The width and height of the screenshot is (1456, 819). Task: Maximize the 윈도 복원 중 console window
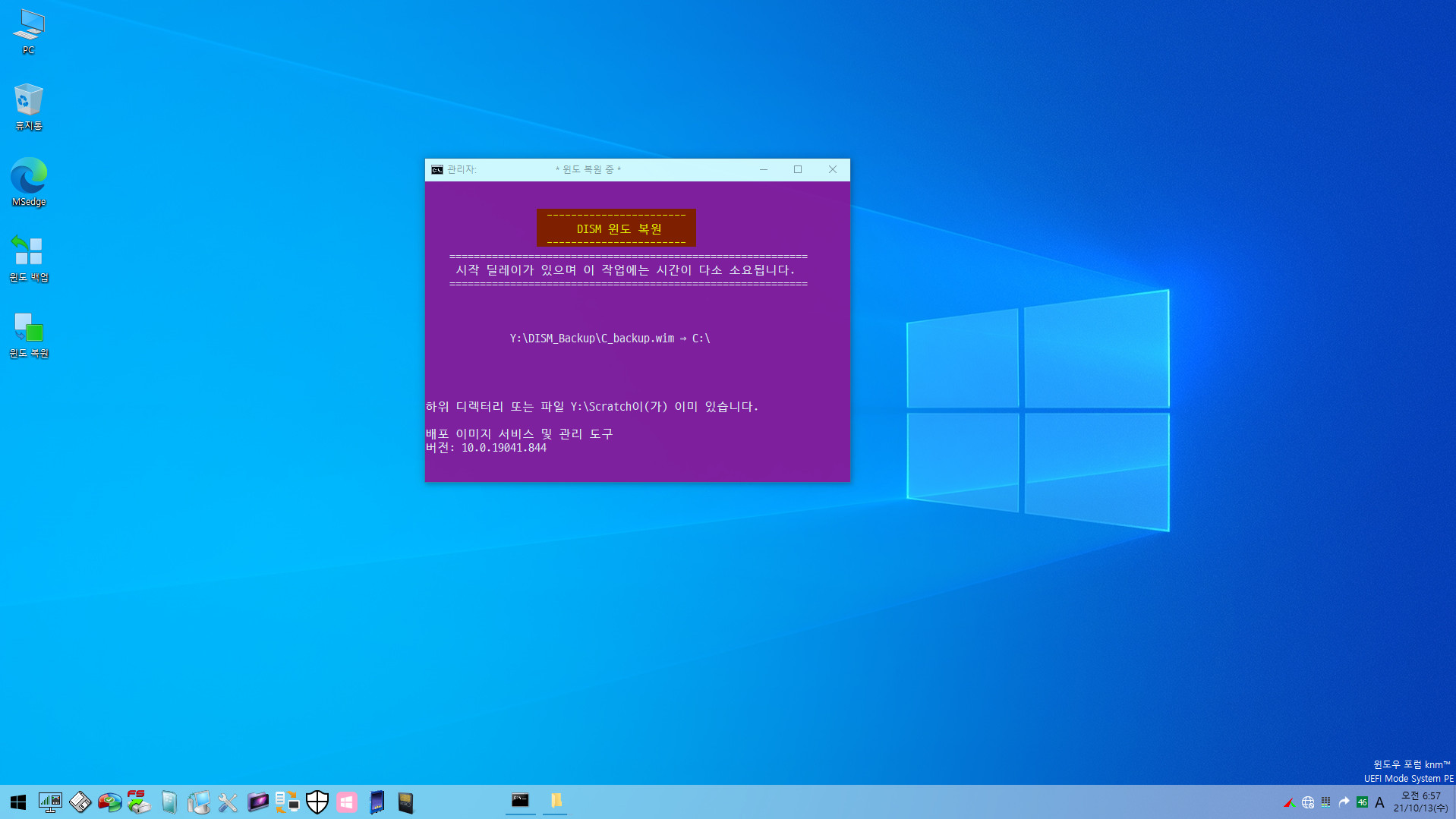tap(798, 169)
